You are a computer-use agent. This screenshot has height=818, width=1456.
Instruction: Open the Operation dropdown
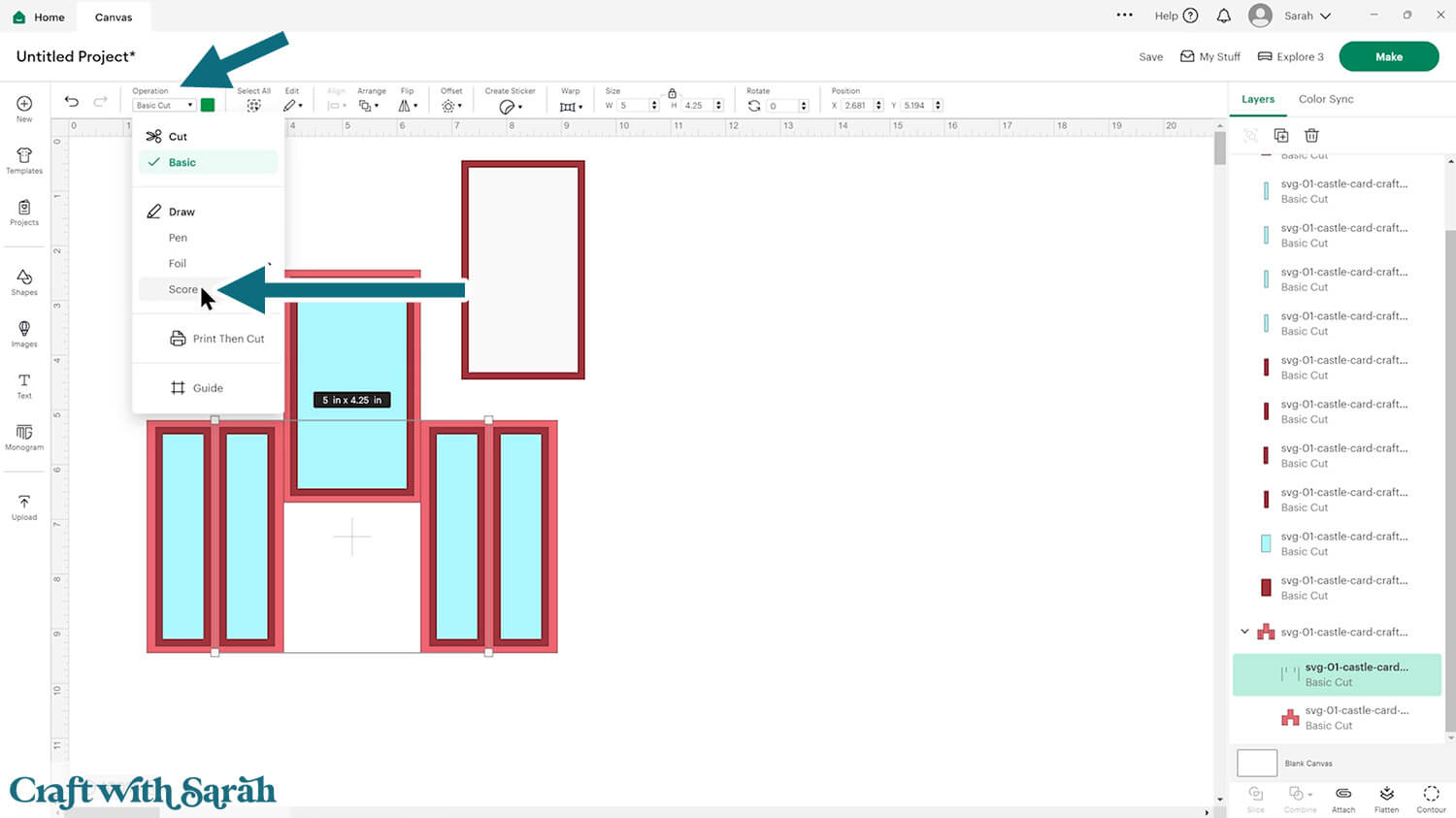pyautogui.click(x=164, y=106)
